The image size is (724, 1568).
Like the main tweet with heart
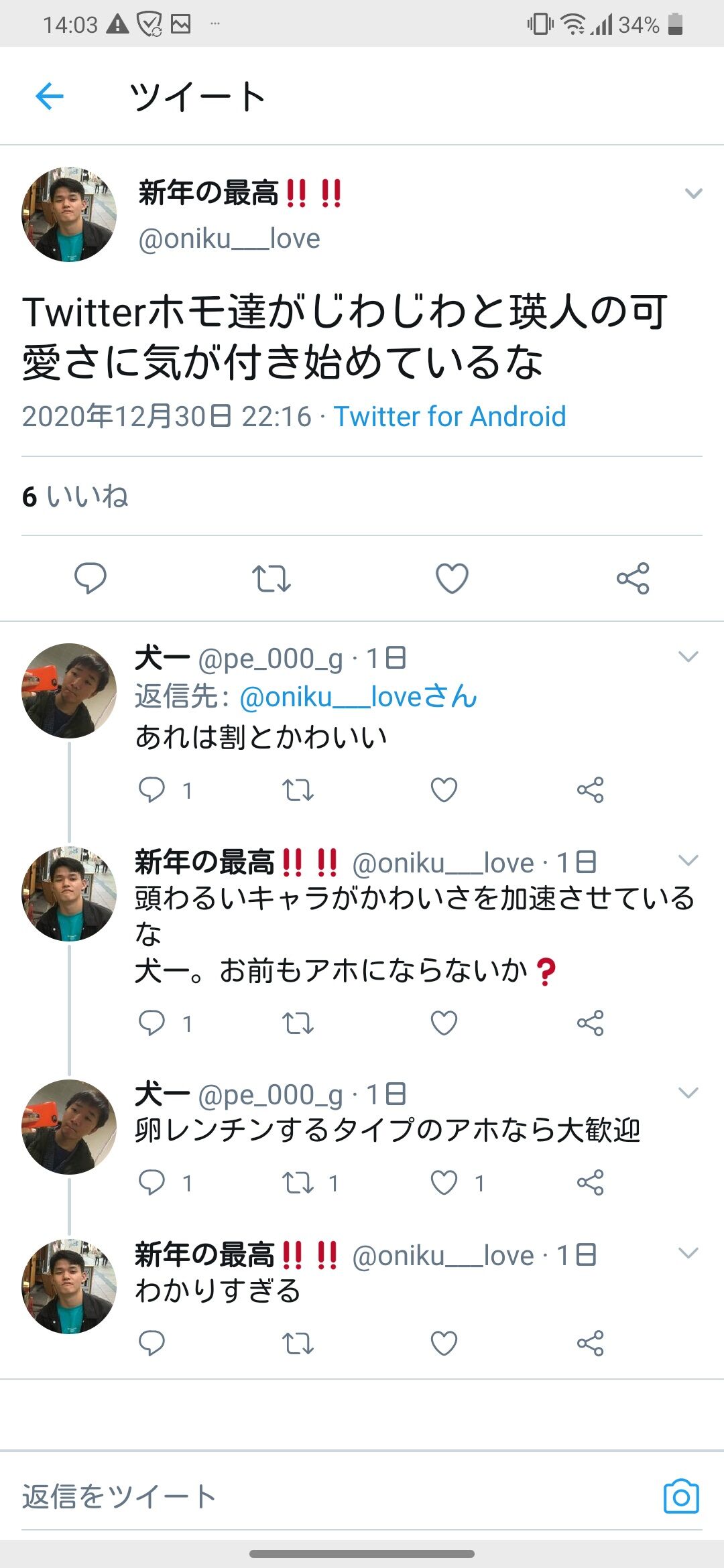tap(452, 578)
